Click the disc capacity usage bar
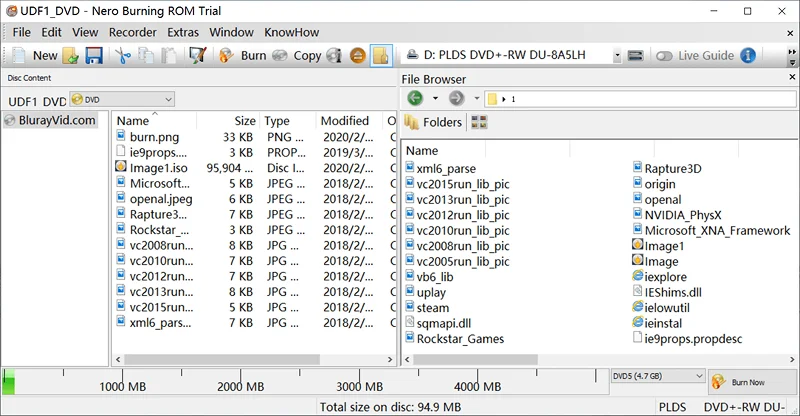 [305, 381]
